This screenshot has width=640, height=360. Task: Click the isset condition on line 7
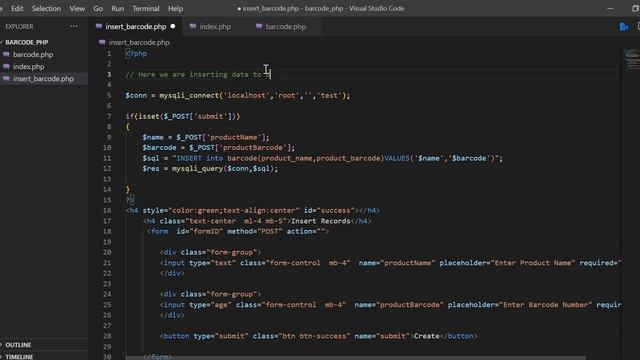(x=183, y=116)
